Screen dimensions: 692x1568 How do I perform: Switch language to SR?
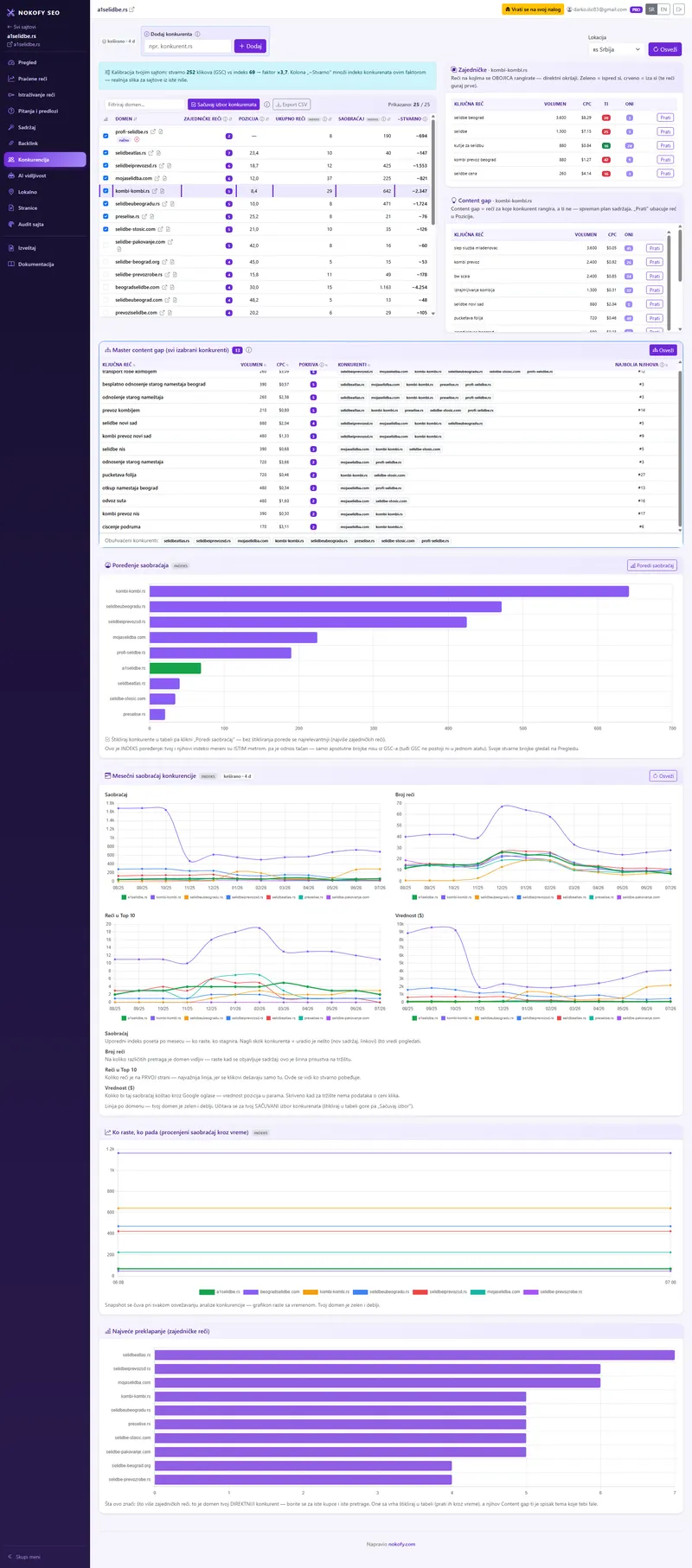pos(651,10)
